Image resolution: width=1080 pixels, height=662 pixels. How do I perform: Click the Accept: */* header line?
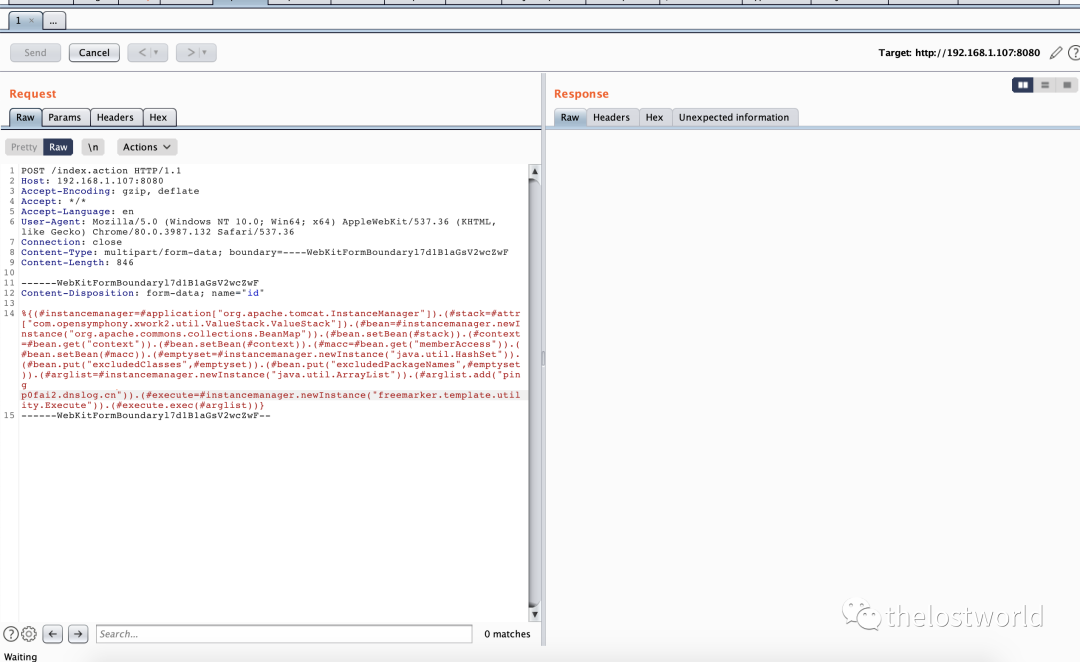(x=54, y=201)
